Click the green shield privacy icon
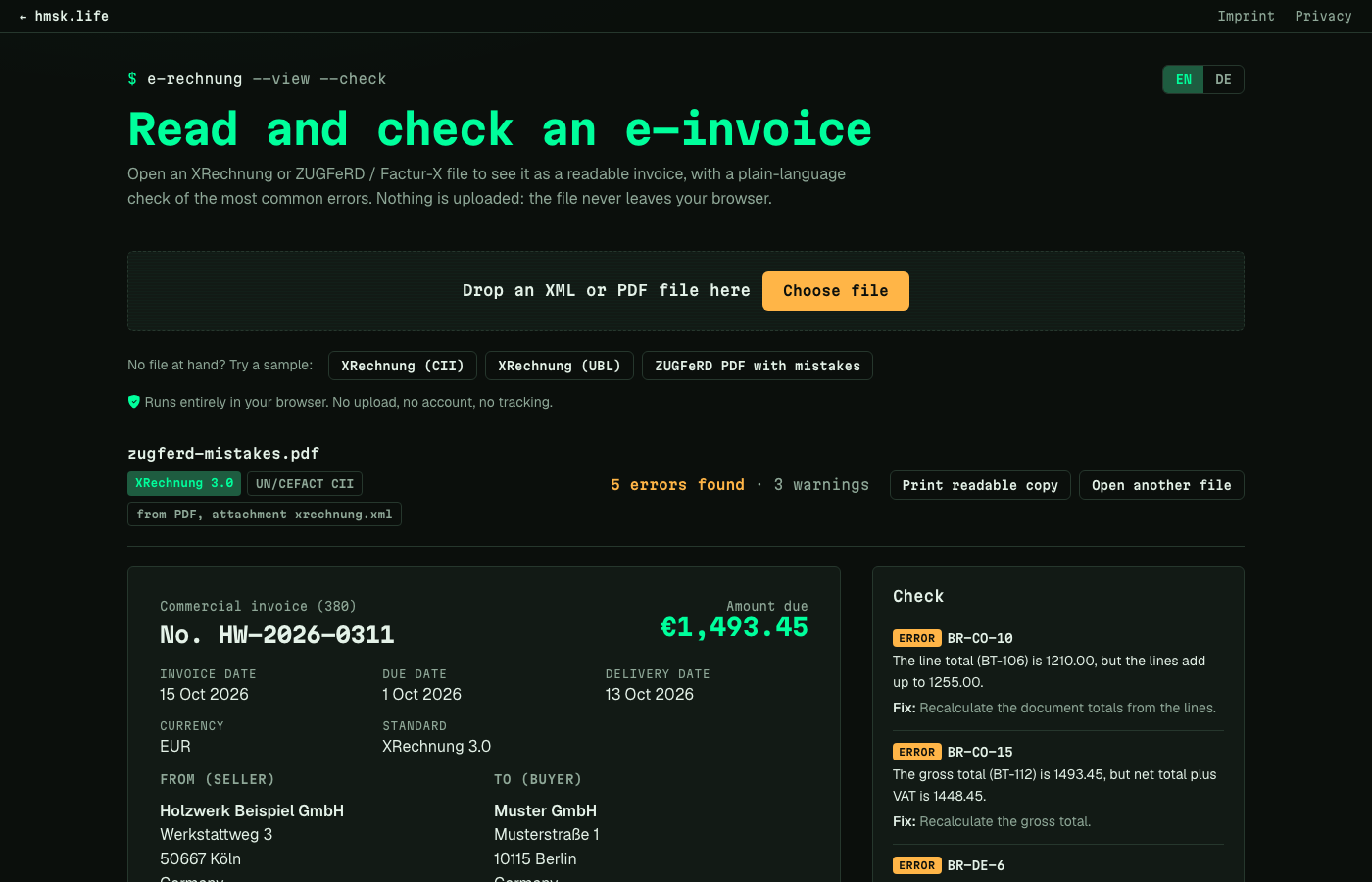Viewport: 1372px width, 882px height. pos(134,402)
